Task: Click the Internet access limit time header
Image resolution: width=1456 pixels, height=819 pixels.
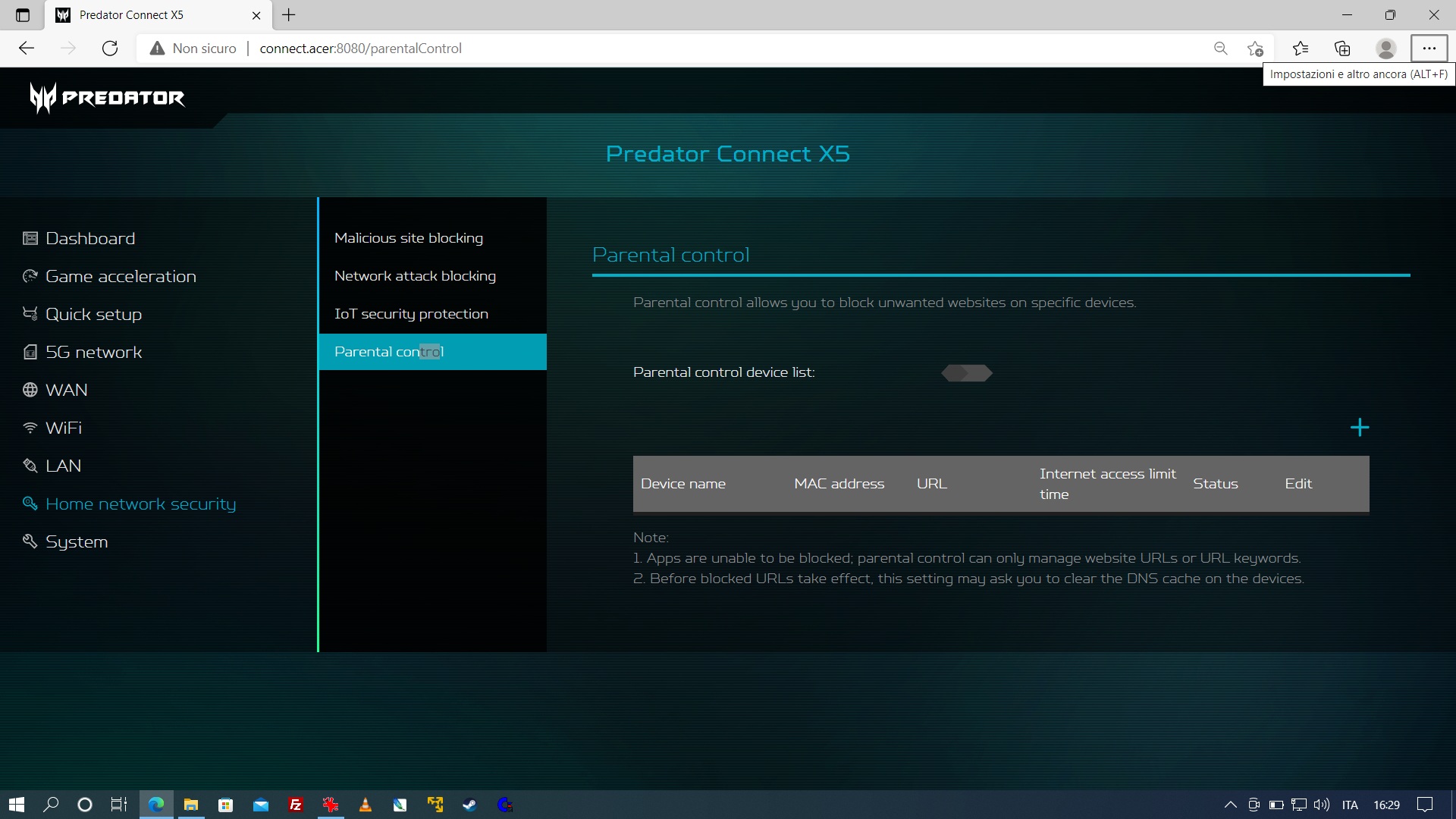Action: click(x=1108, y=484)
